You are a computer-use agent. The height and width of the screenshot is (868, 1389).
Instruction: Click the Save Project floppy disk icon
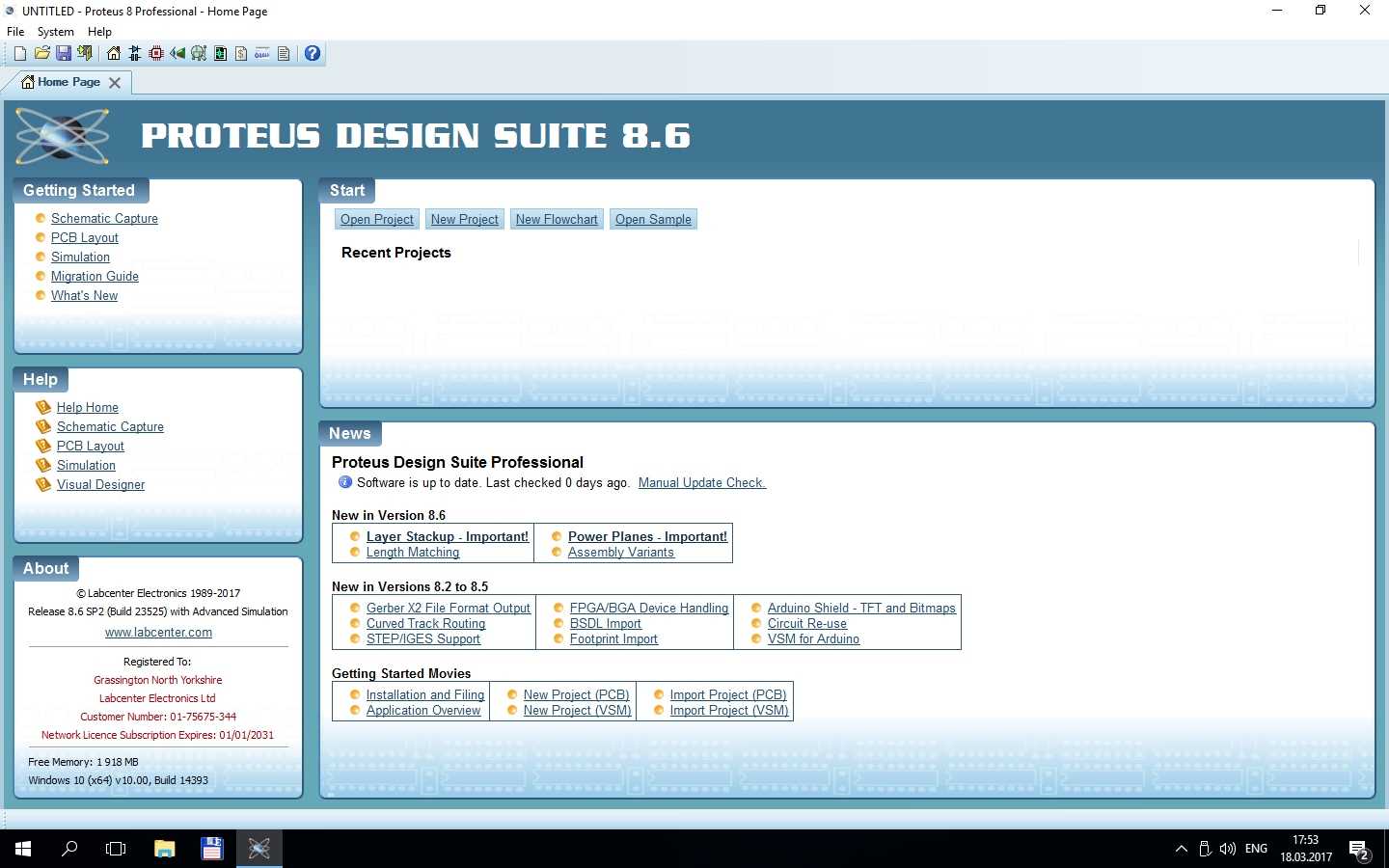coord(63,54)
